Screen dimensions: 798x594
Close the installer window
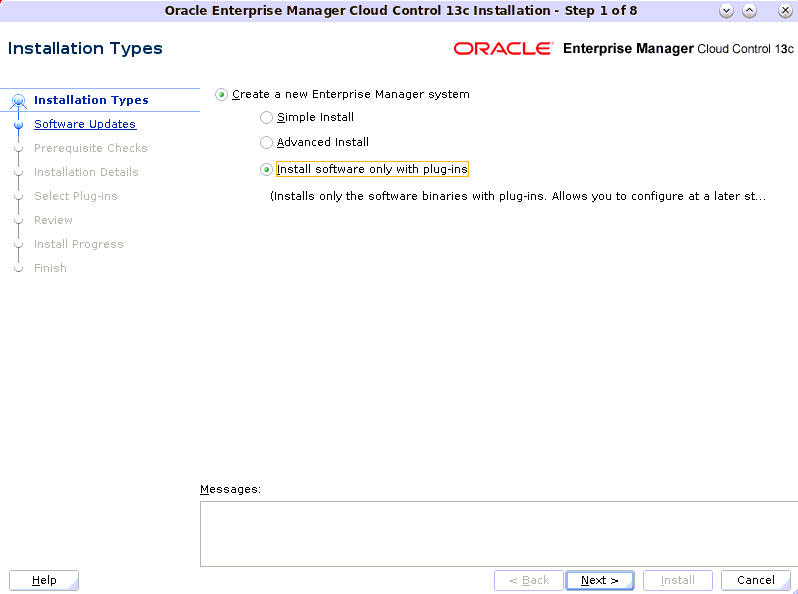click(x=785, y=11)
